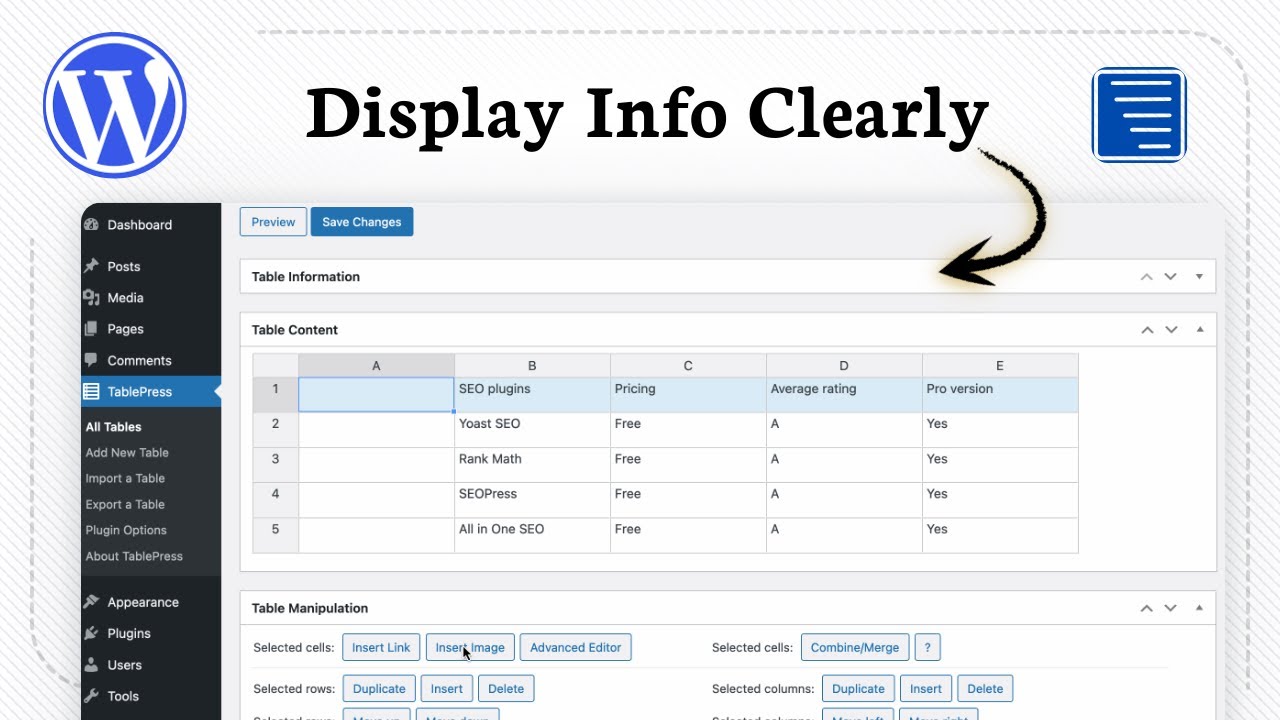1280x720 pixels.
Task: Open About TablePress page
Action: click(x=134, y=557)
